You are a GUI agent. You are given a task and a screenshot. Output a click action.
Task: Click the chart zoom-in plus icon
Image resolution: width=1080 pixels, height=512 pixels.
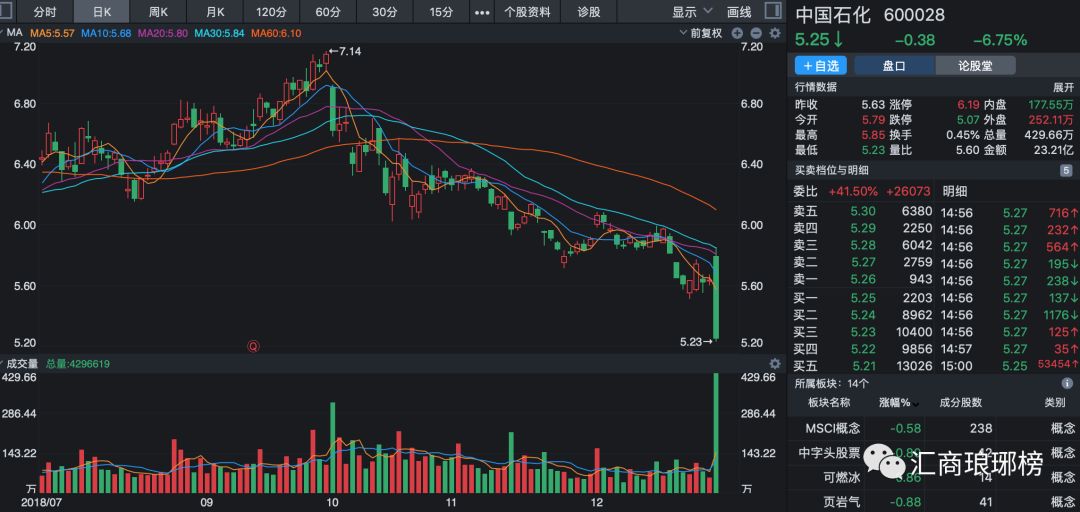click(x=737, y=33)
